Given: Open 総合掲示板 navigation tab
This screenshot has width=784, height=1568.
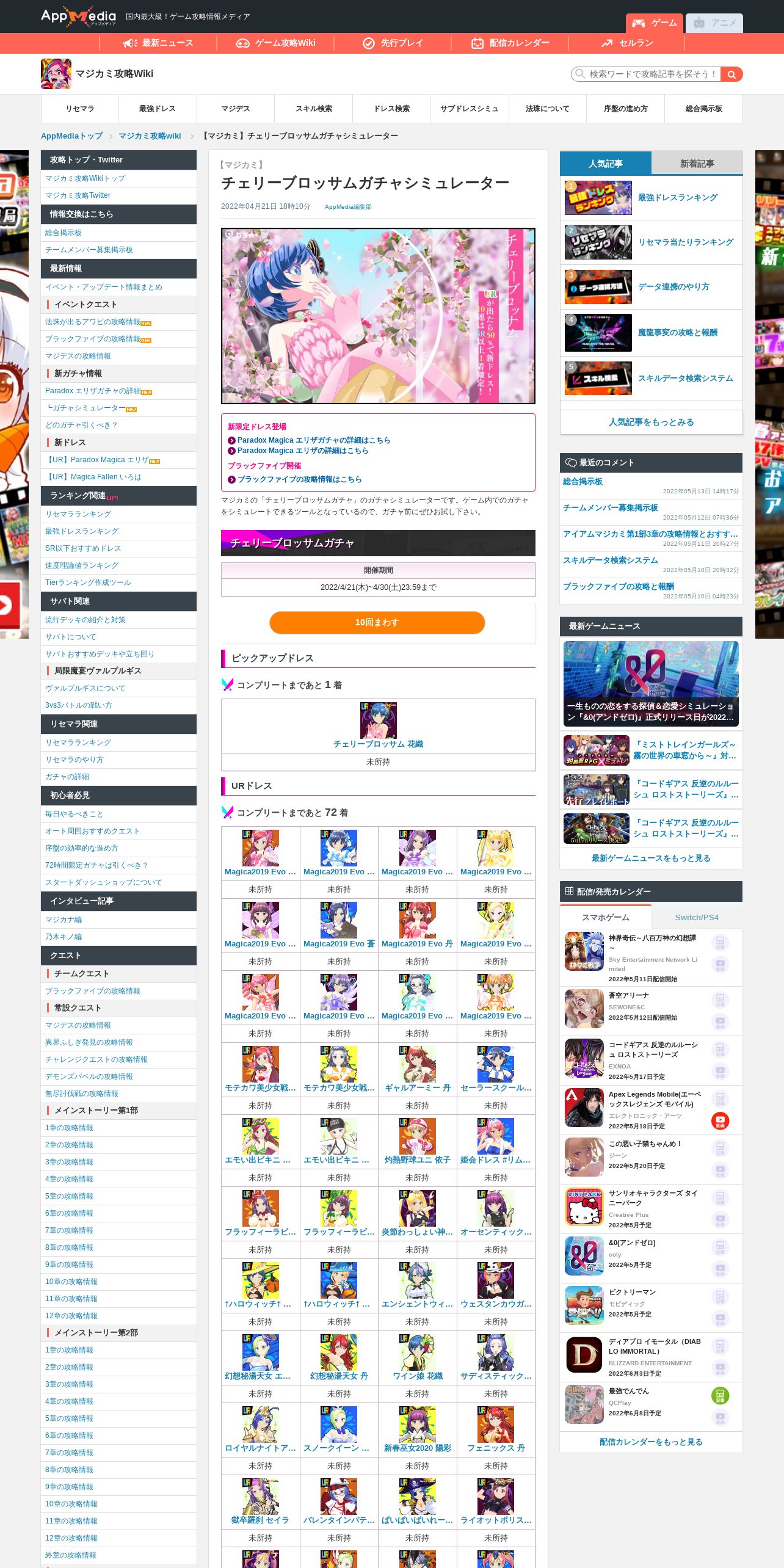Looking at the screenshot, I should (703, 109).
